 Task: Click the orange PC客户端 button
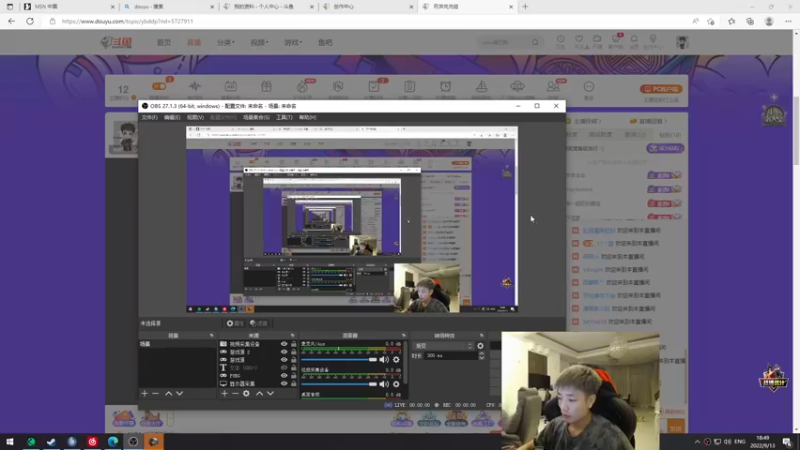coord(661,89)
